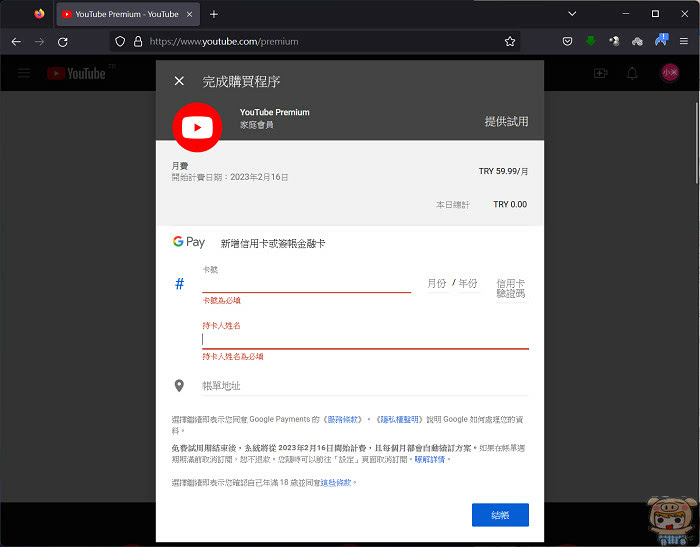
Task: Click the billing address location pin icon
Action: tap(179, 385)
